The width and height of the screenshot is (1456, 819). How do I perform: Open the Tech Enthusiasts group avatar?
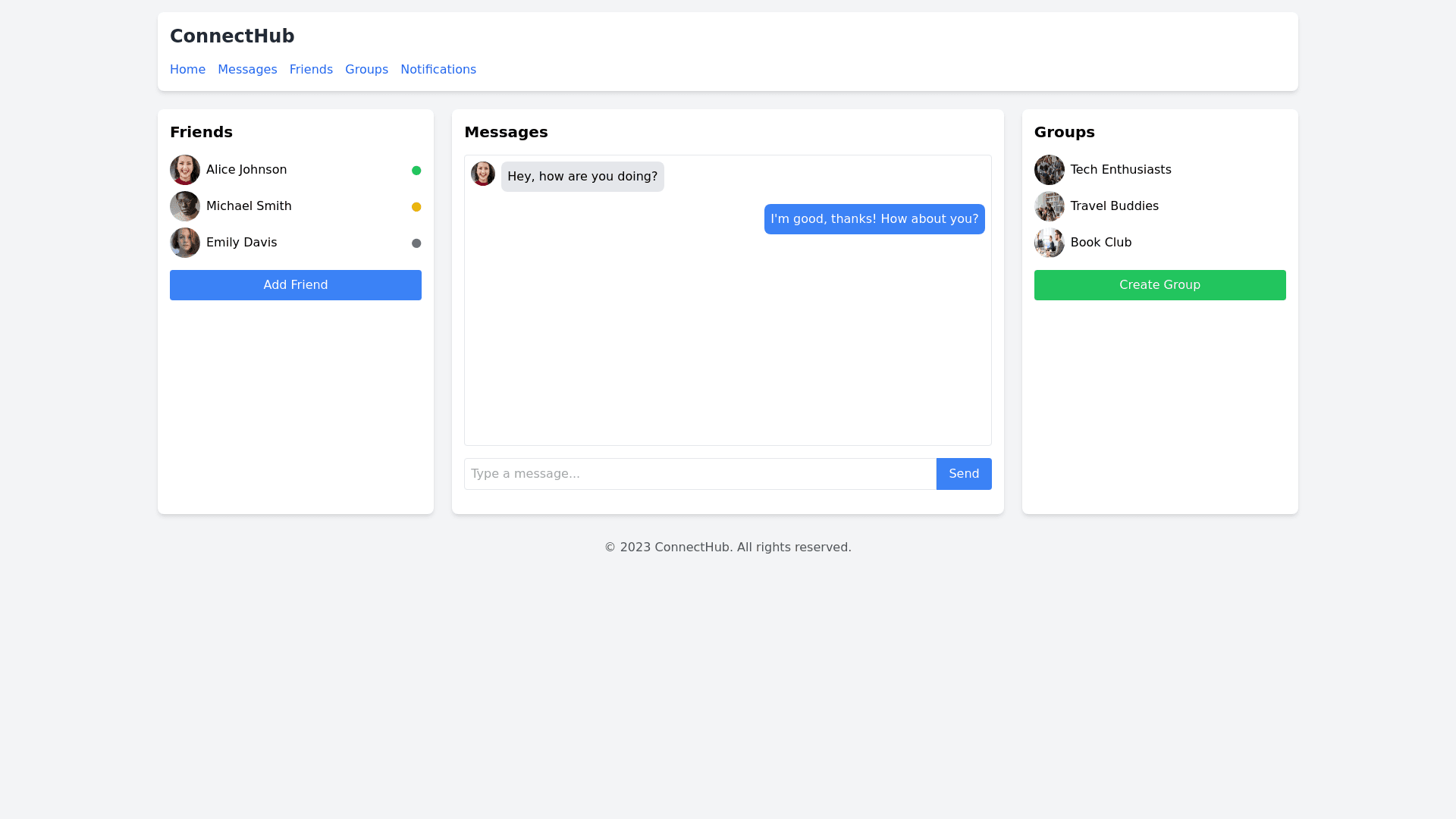click(1050, 170)
